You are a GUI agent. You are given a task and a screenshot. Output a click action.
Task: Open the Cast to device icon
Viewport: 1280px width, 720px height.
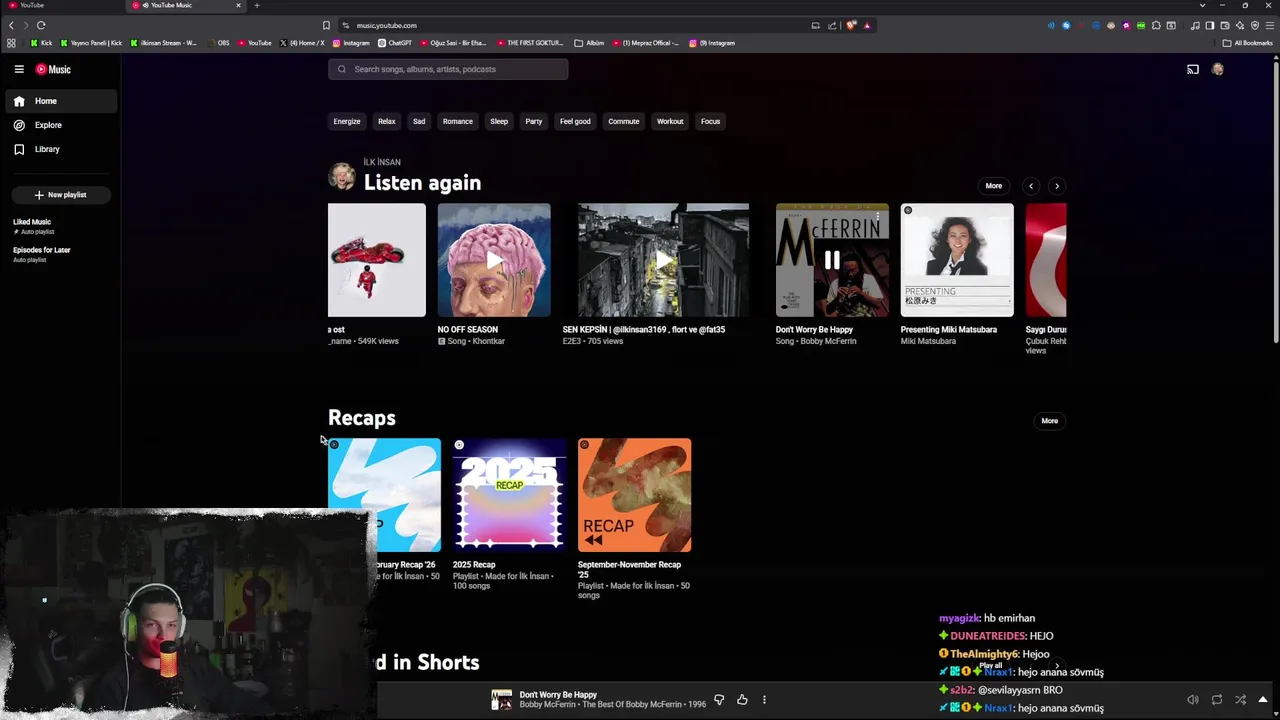(1193, 69)
